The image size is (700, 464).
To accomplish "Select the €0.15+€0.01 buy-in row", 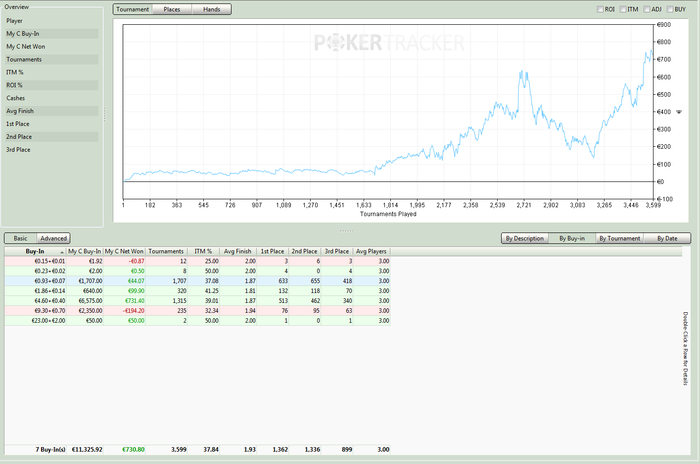I will pyautogui.click(x=197, y=261).
